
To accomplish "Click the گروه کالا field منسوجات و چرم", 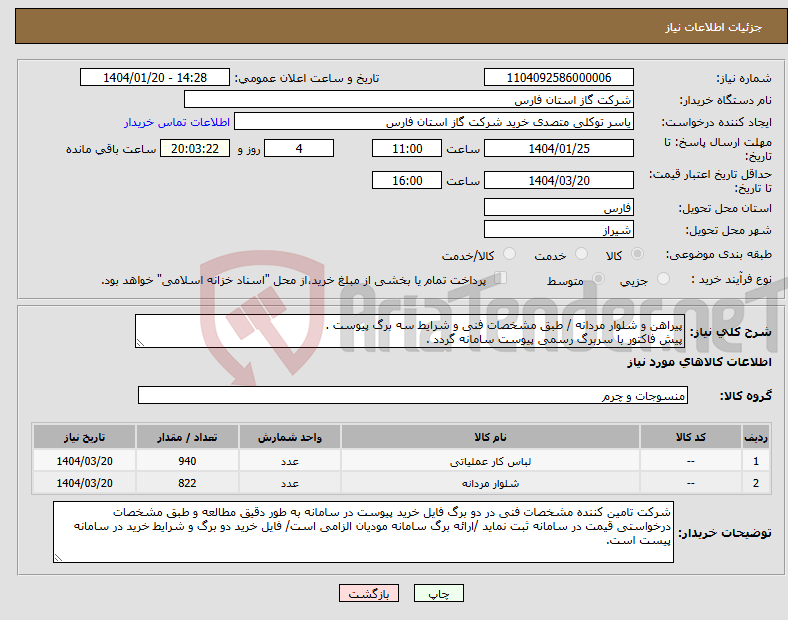I will pos(413,395).
